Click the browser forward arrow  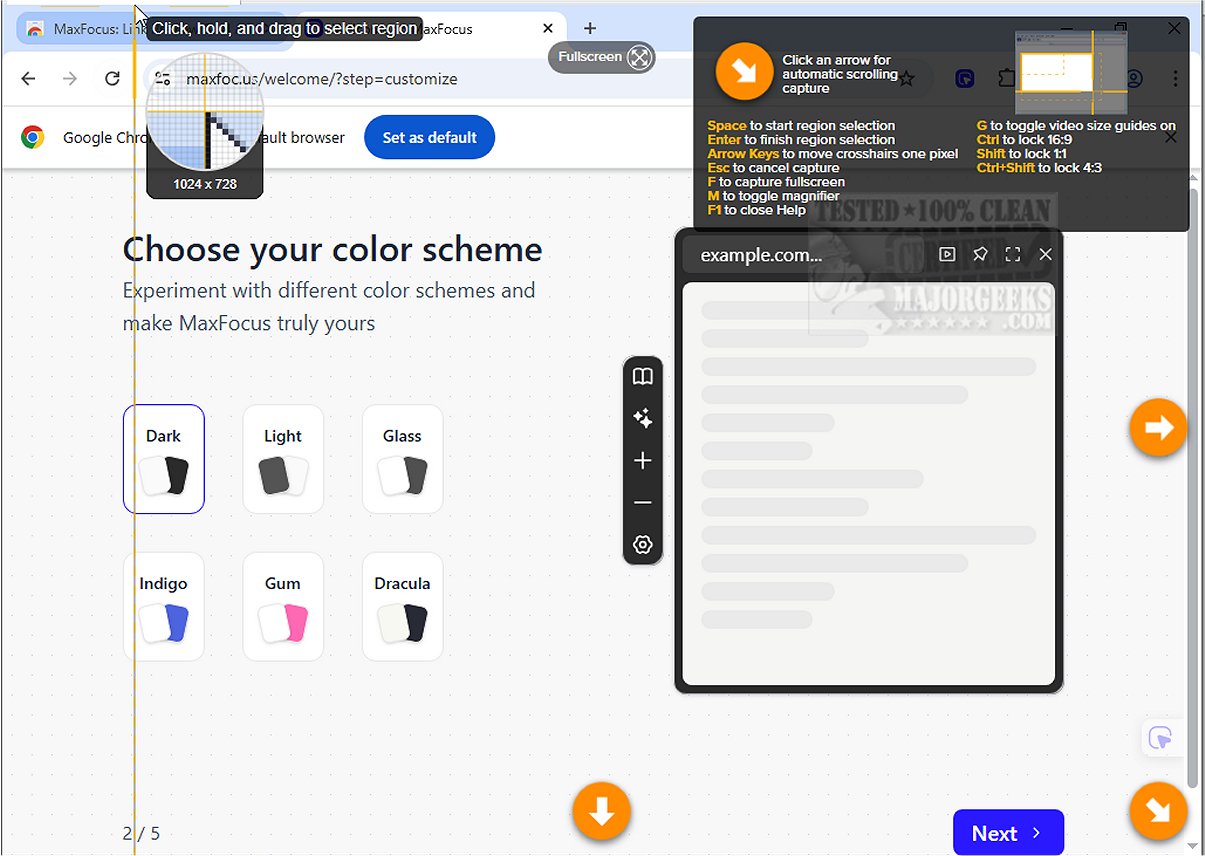[x=70, y=78]
